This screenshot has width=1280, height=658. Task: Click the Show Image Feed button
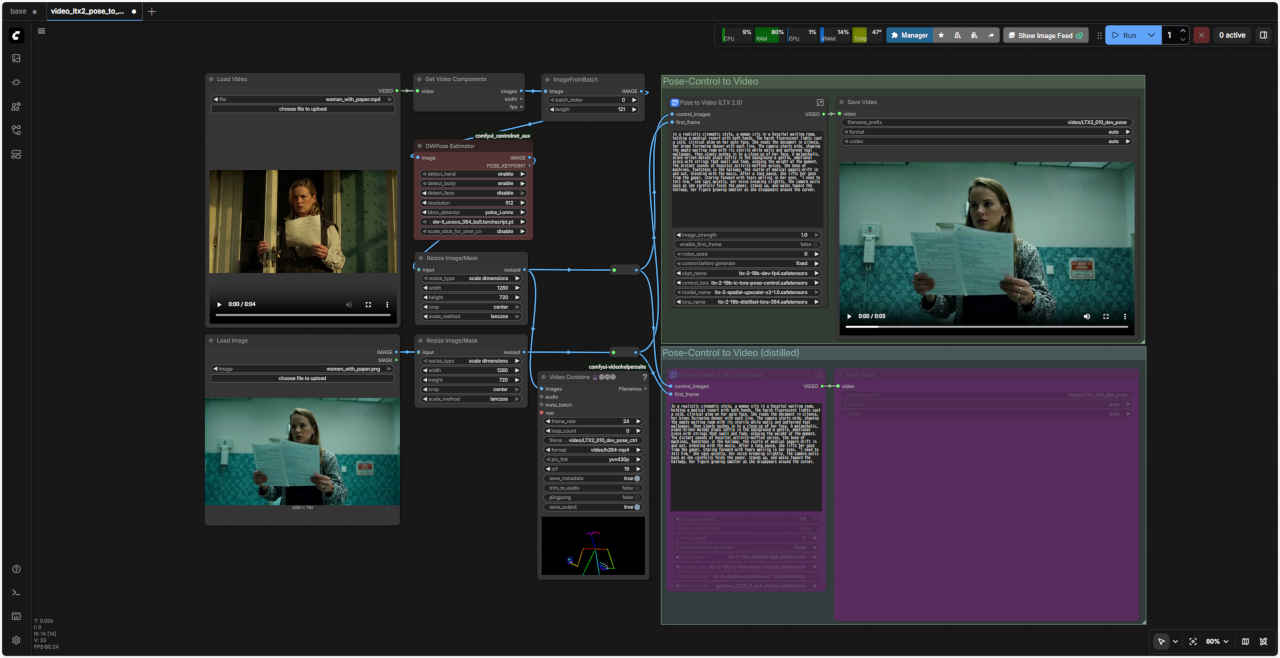pyautogui.click(x=1046, y=35)
